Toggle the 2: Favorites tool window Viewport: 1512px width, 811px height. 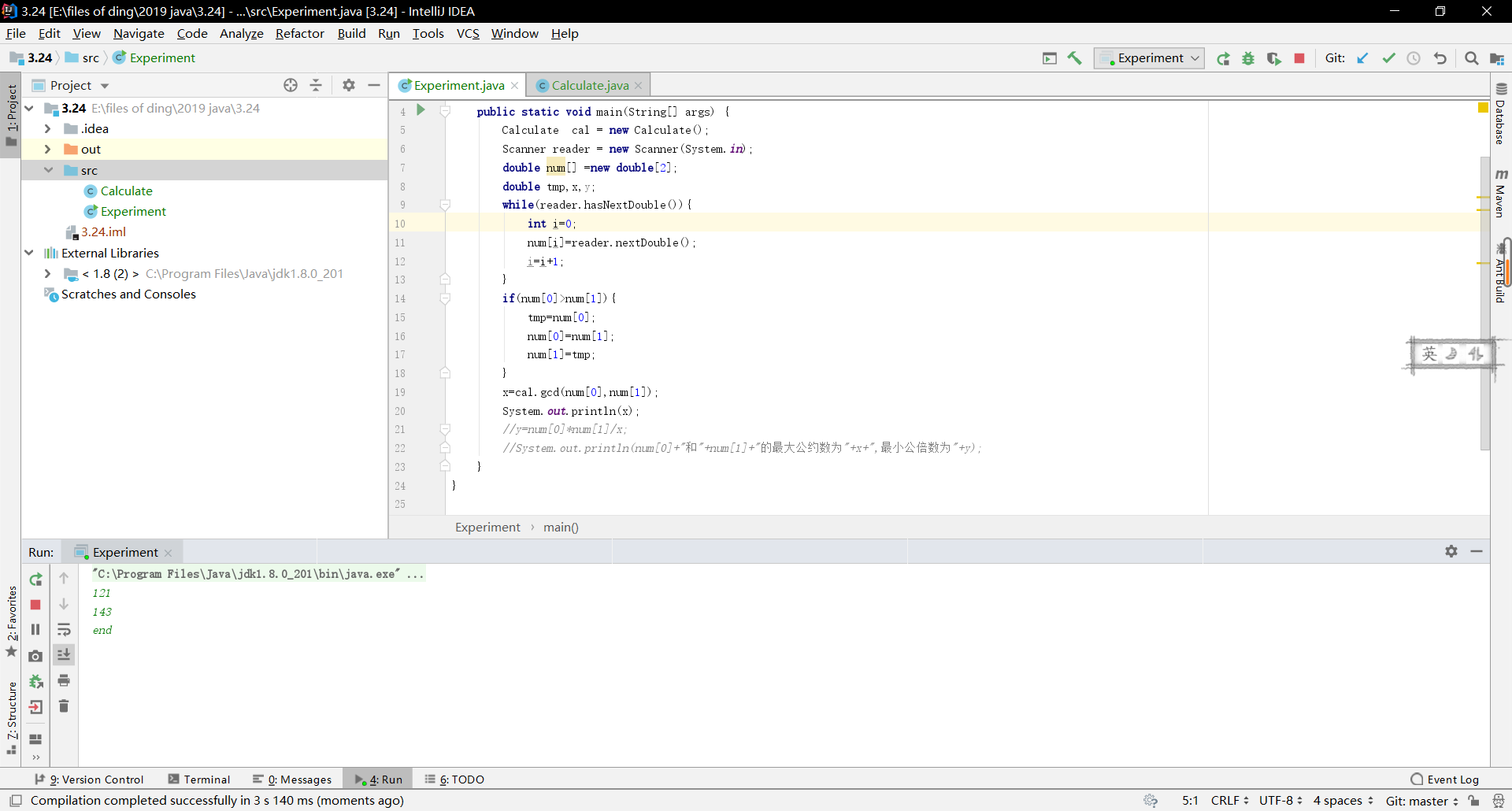pyautogui.click(x=11, y=622)
